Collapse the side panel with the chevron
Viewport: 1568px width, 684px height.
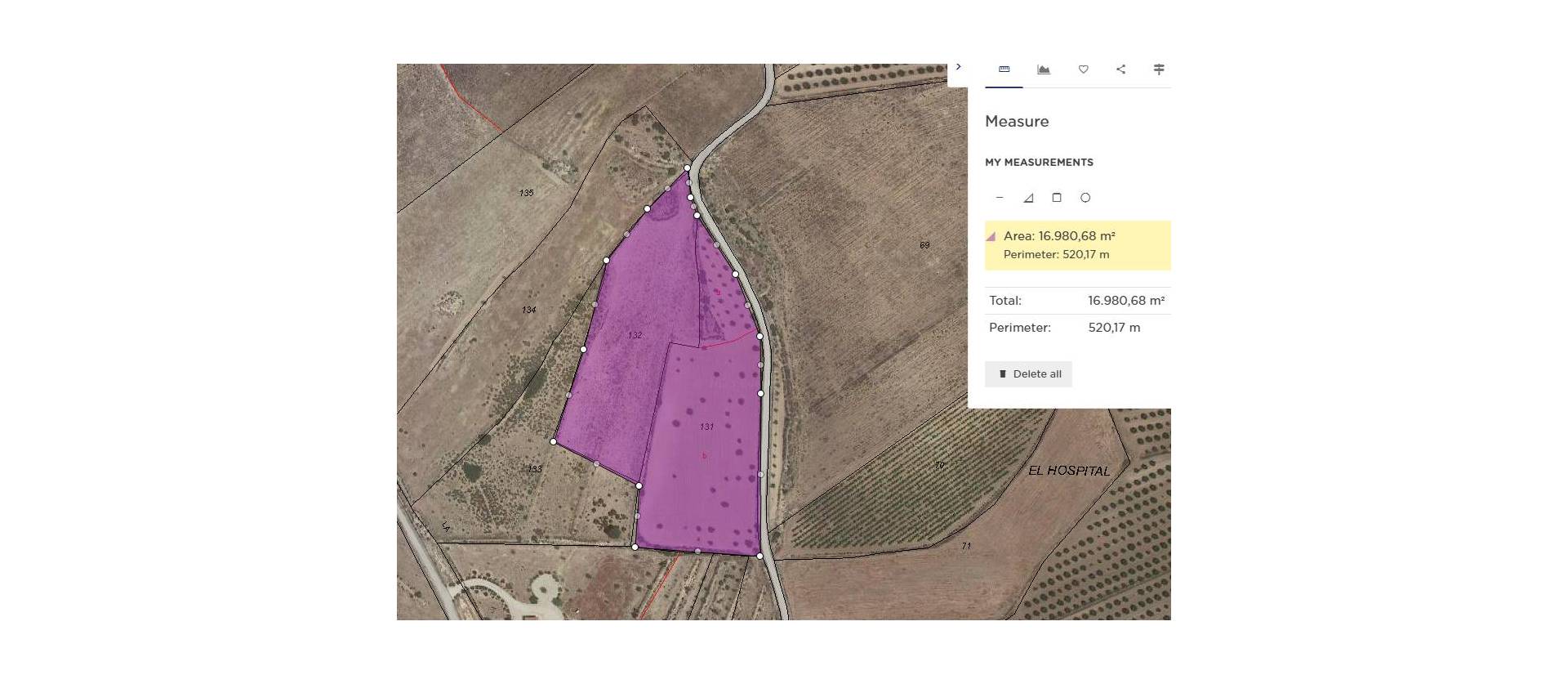click(x=958, y=67)
